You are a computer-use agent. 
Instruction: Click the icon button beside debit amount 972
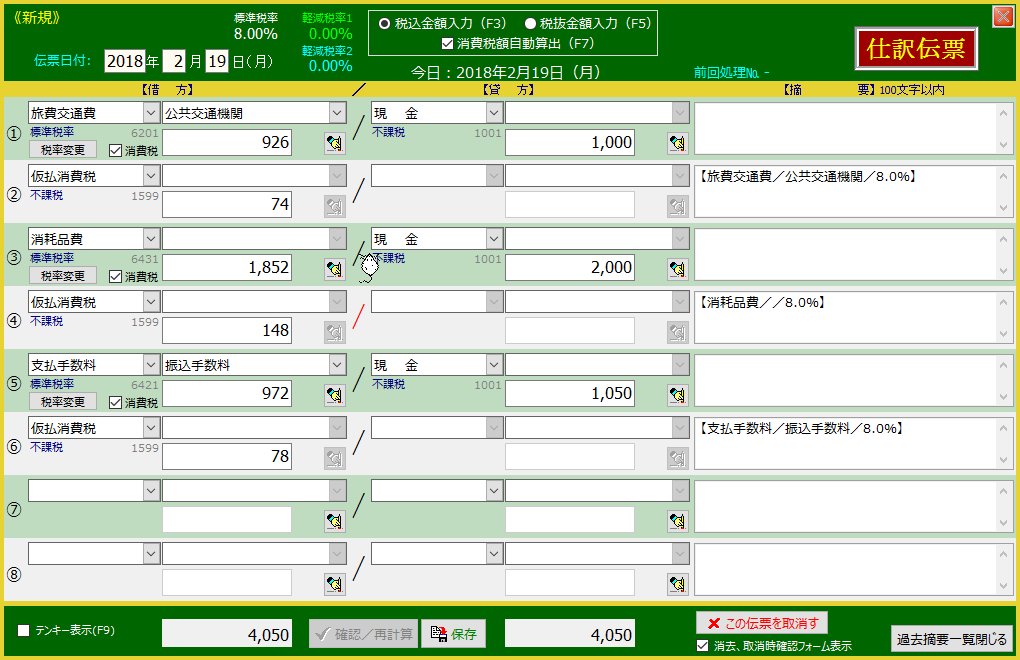point(334,394)
